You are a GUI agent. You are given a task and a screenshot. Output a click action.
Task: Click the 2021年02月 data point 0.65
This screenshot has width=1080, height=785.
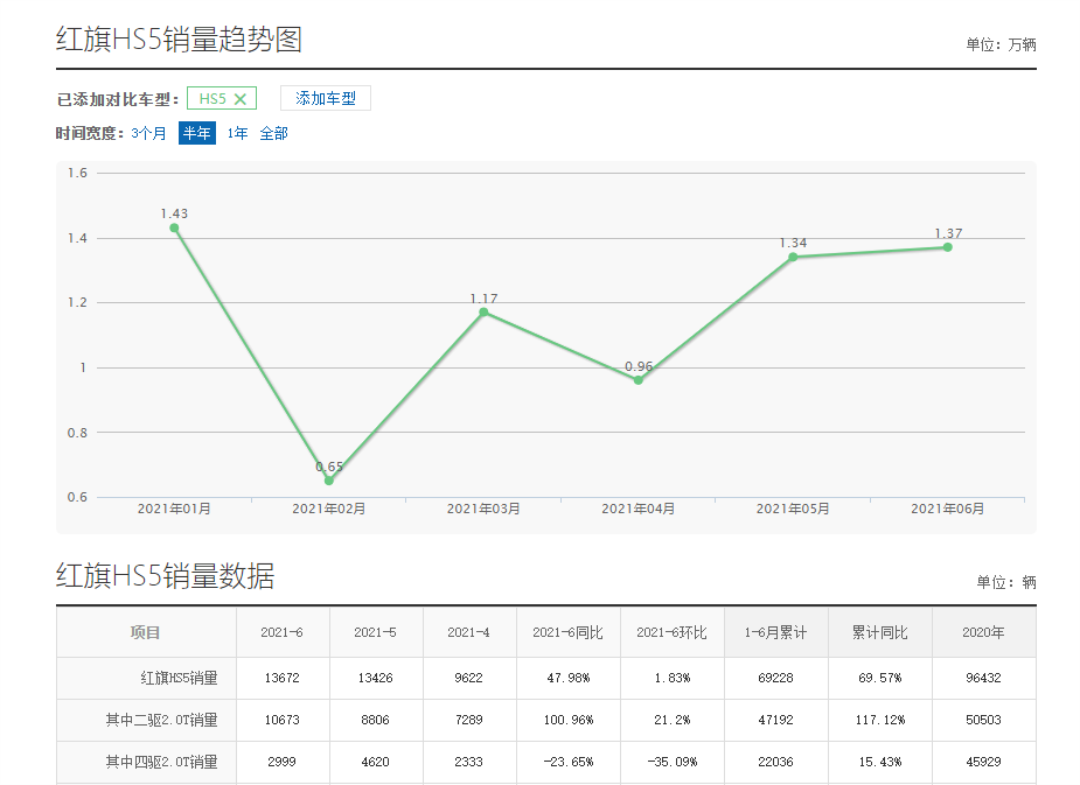[329, 481]
